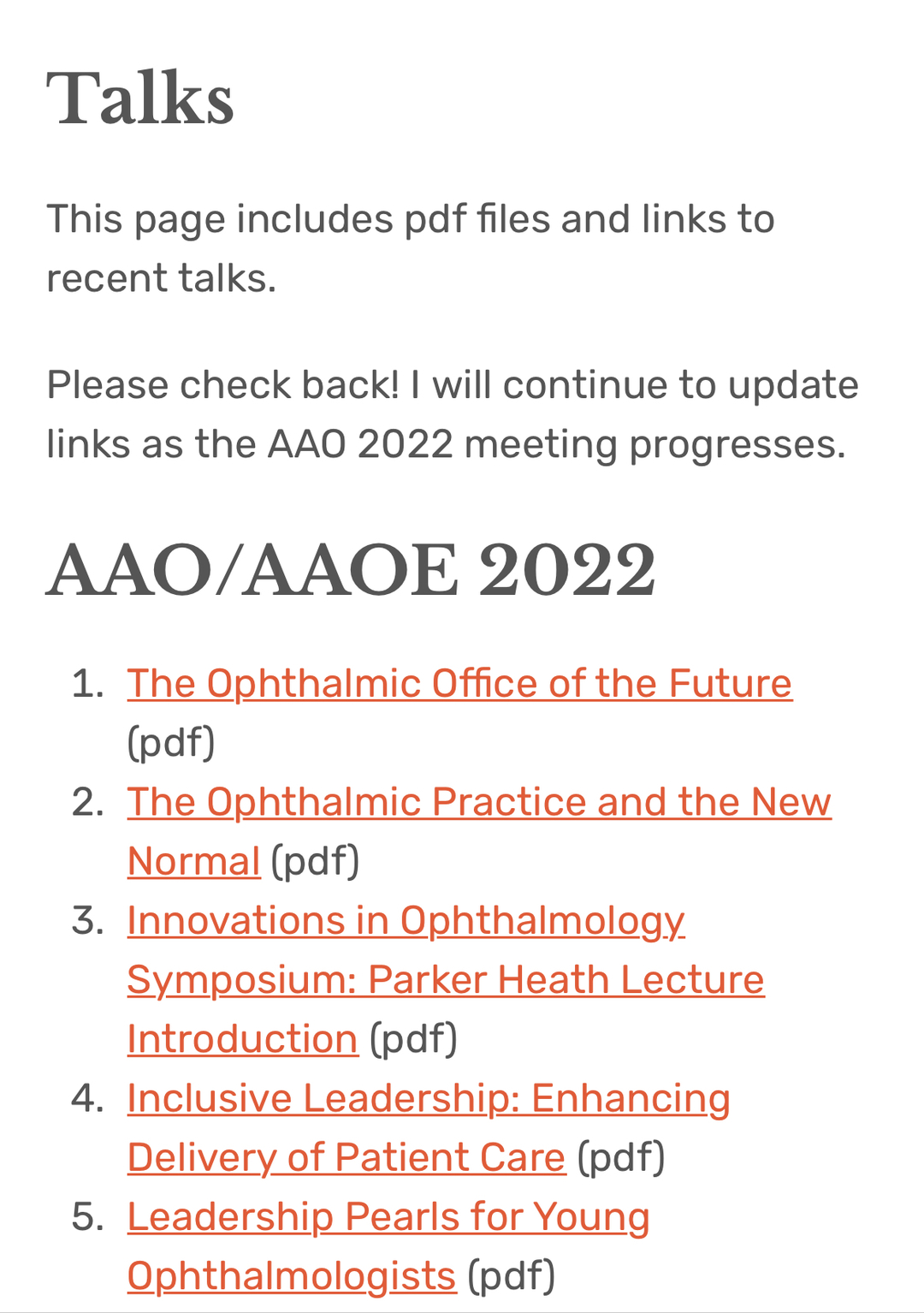Click the paragraph about pdf files and recent talks
Viewport: 924px width, 1313px height.
pyautogui.click(x=411, y=248)
